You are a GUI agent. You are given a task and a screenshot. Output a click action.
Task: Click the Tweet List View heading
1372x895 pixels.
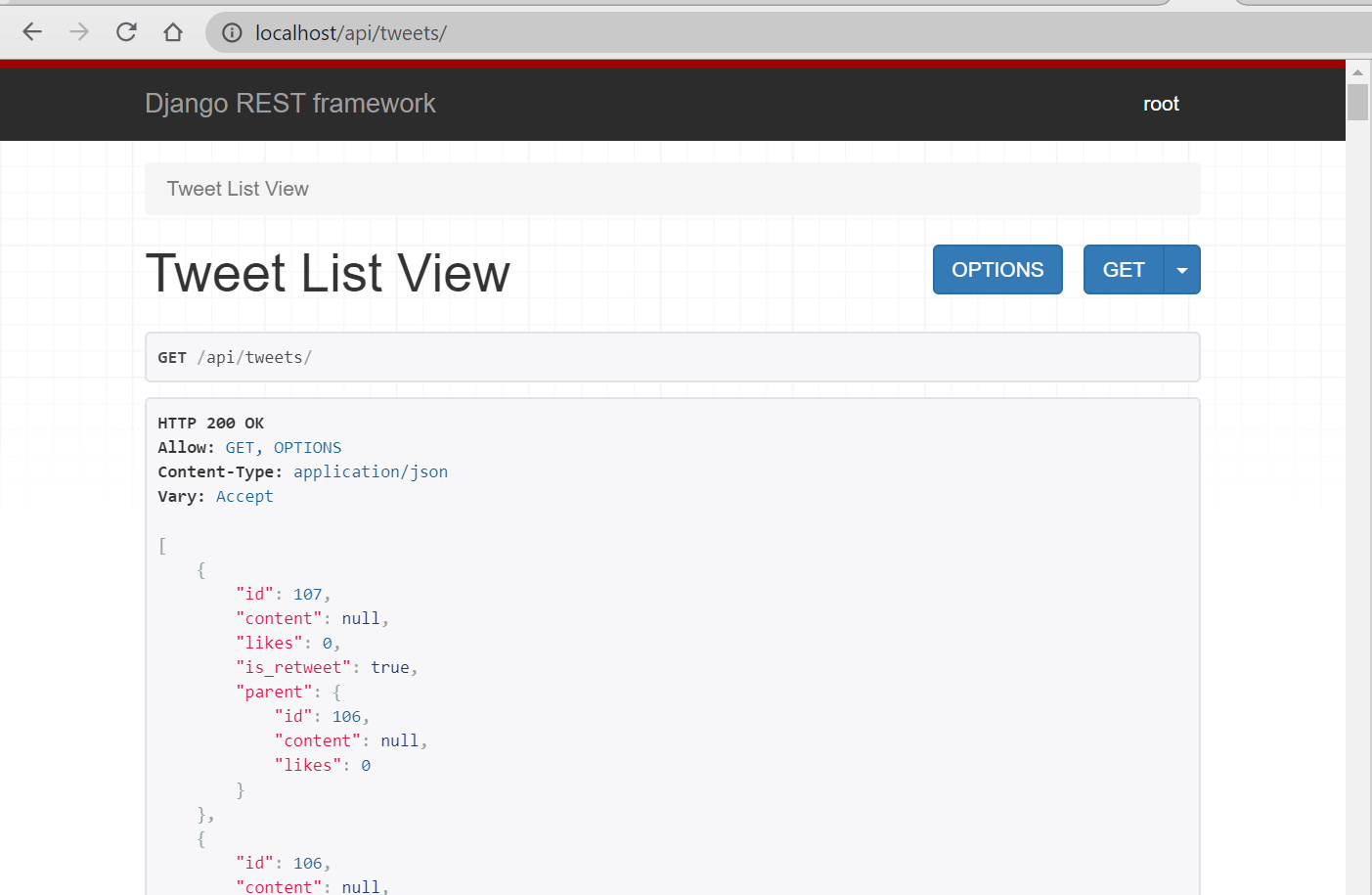coord(328,272)
